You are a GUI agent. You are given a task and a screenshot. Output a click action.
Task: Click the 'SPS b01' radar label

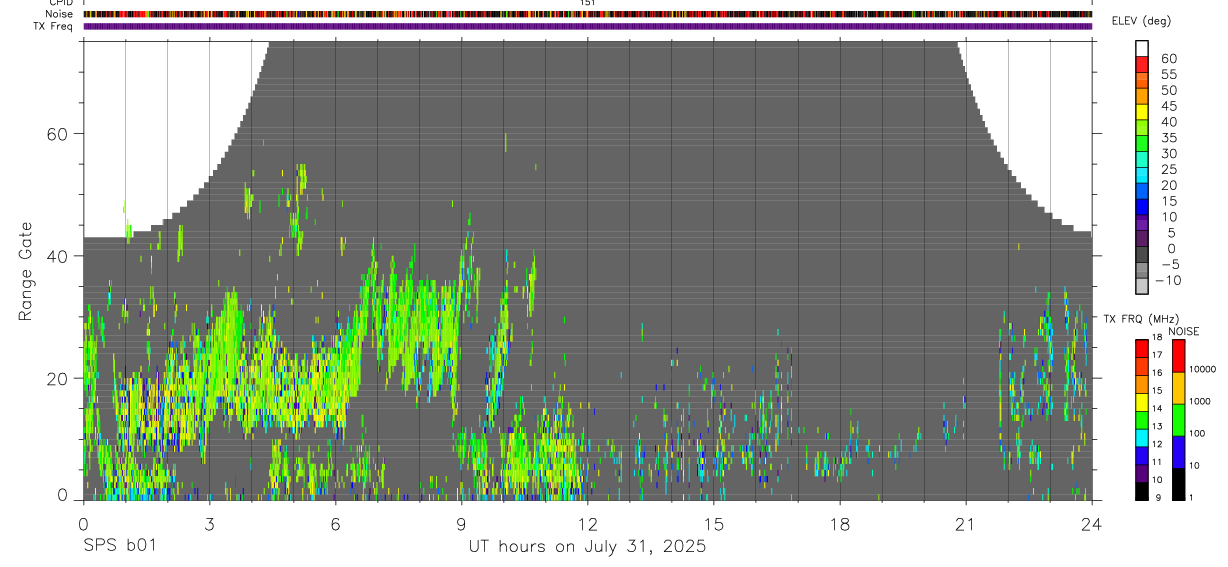coord(119,547)
